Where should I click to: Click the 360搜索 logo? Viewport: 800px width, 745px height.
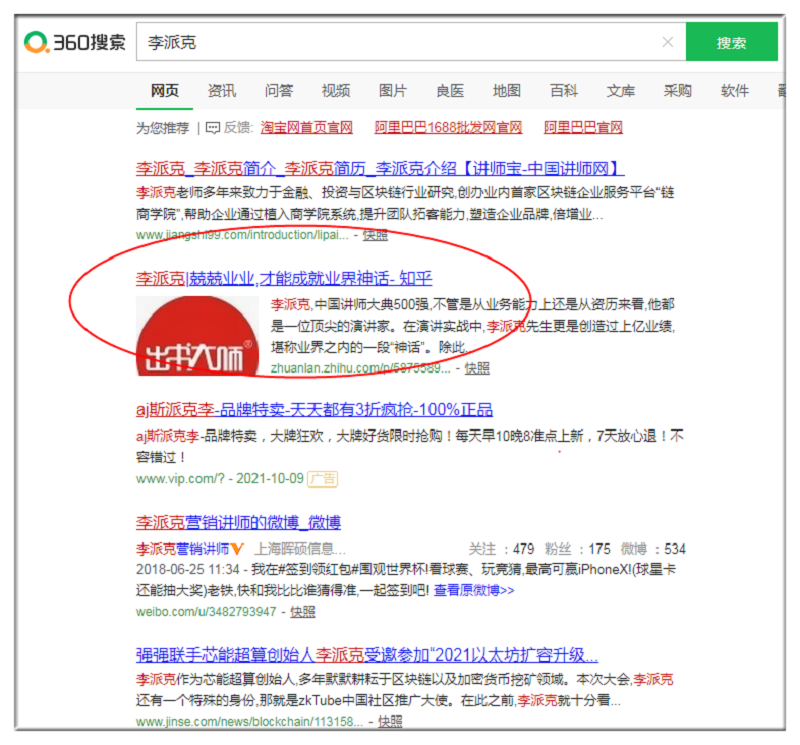point(76,42)
